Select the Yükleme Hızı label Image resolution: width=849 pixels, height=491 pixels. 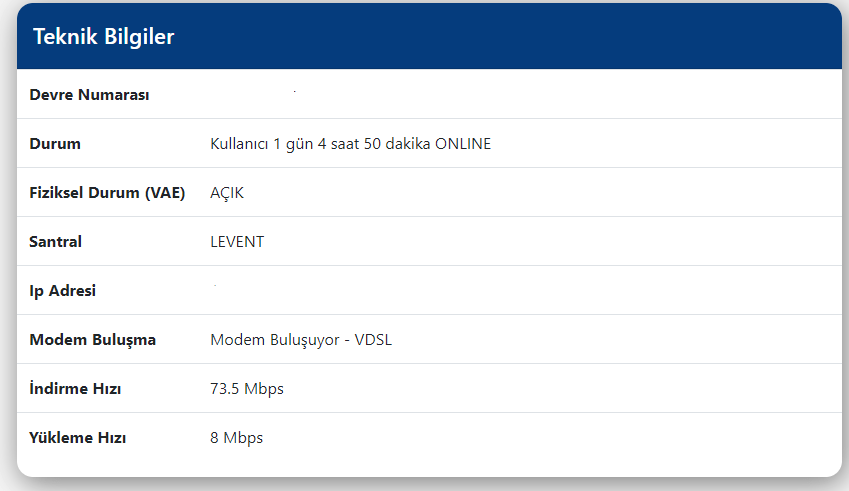[78, 438]
